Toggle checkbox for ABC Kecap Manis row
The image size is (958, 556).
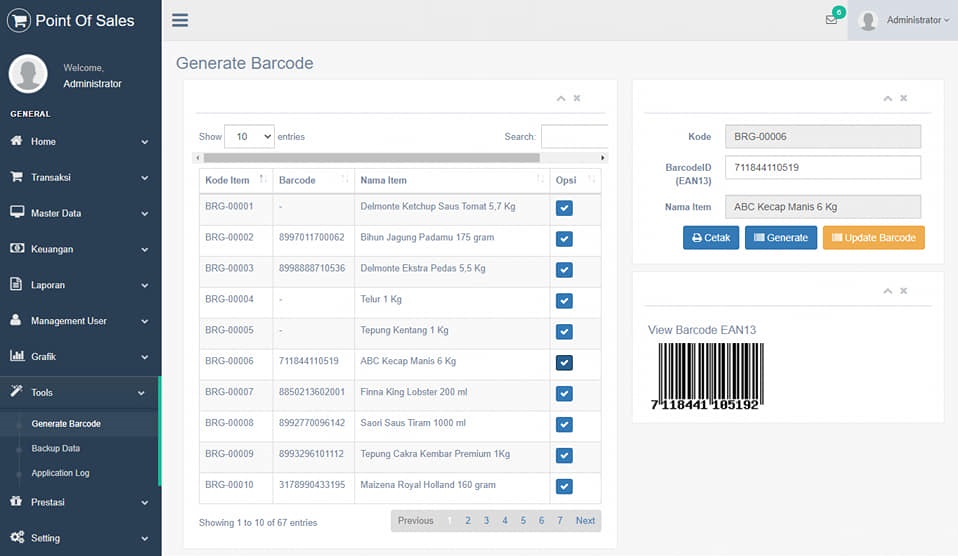(564, 363)
